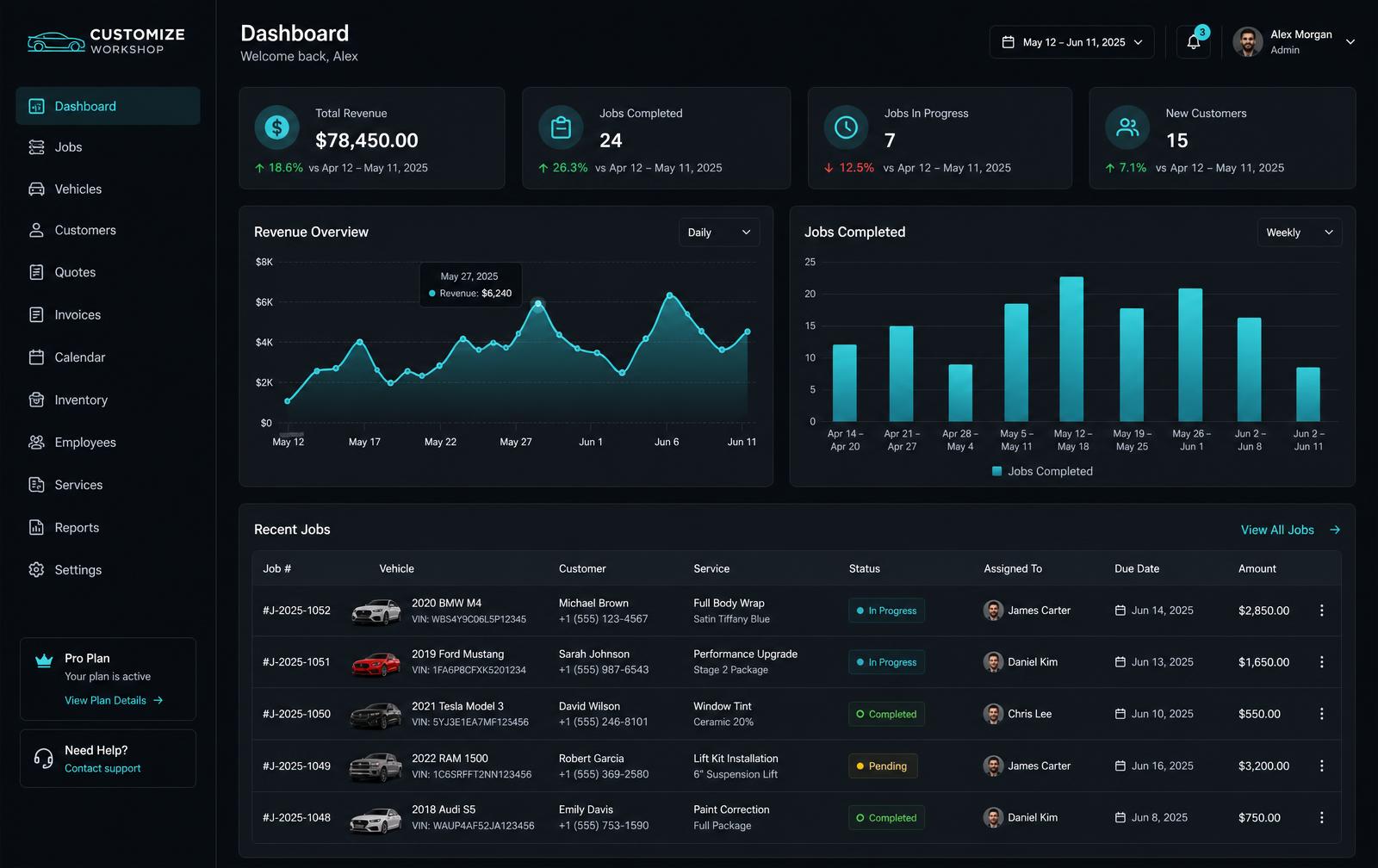
Task: Click calendar icon in date range picker
Action: point(1008,42)
